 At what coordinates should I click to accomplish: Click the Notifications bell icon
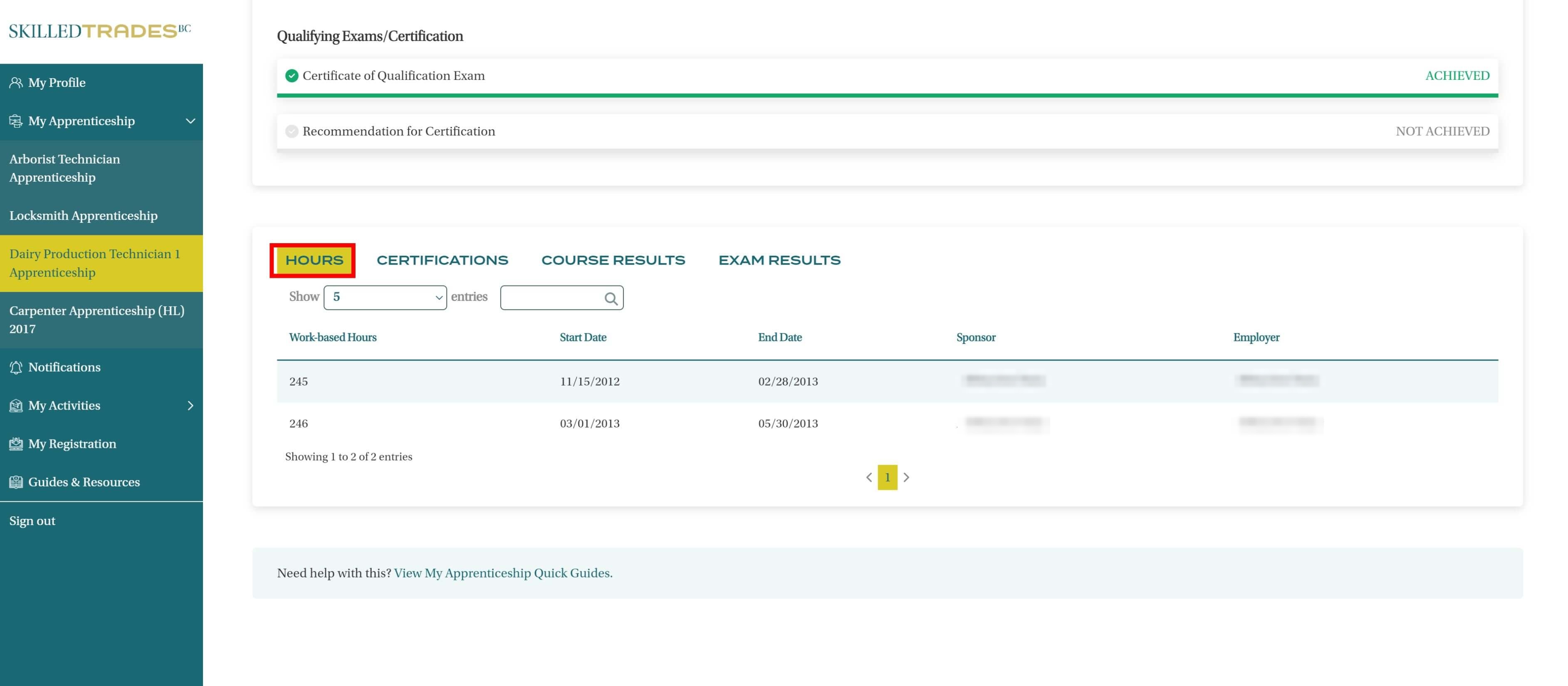click(16, 368)
